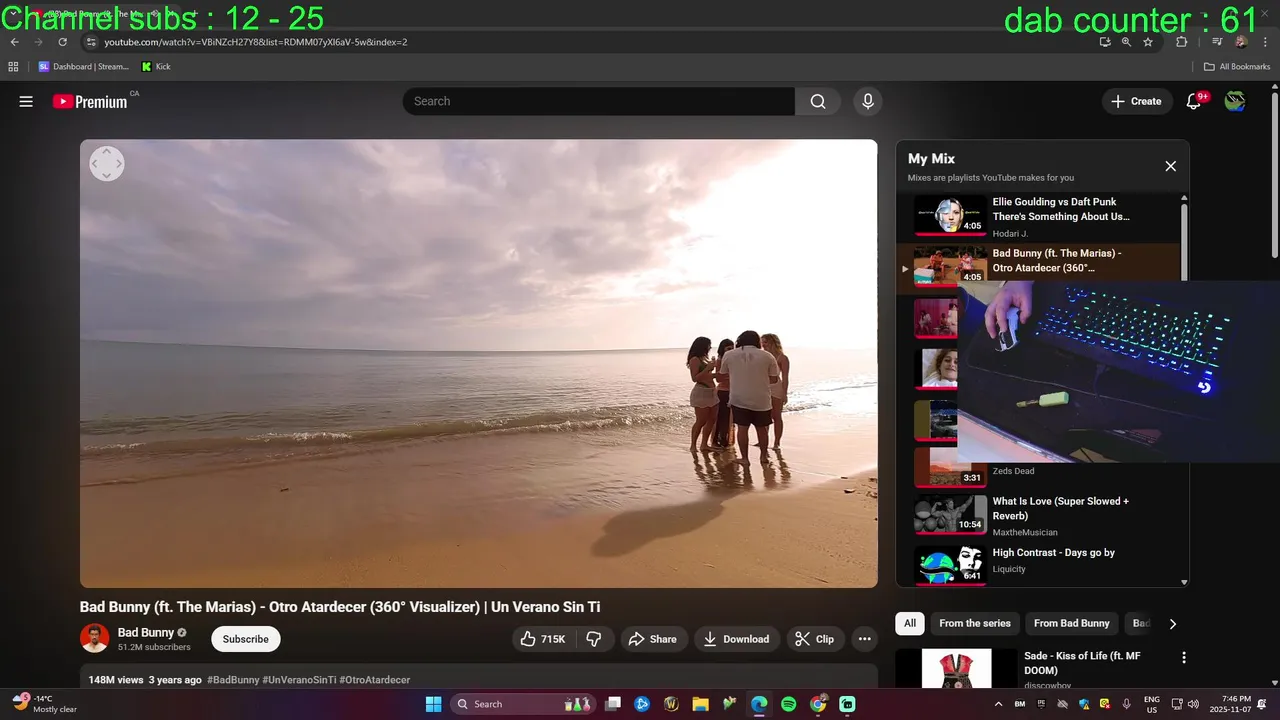Play High Contrast Days go by item
Screen dimensions: 1280x720
[1038, 565]
